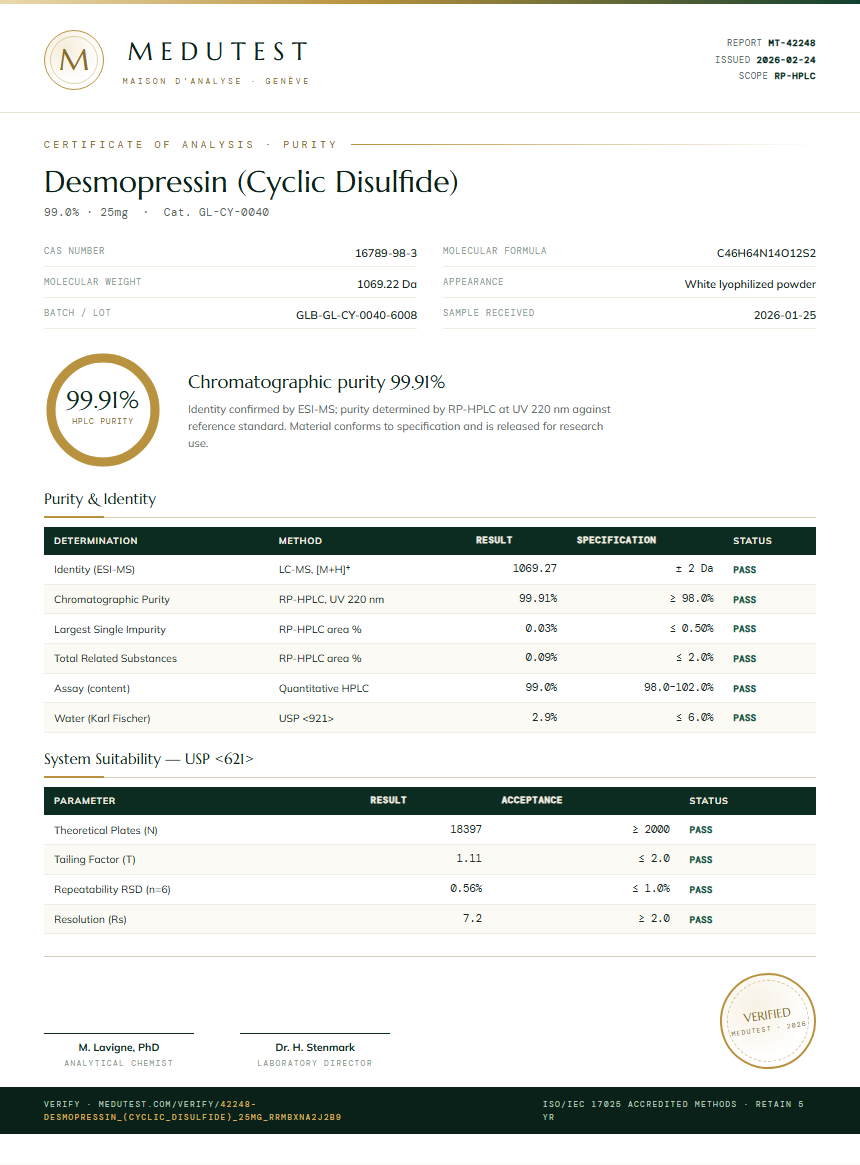Viewport: 860px width, 1165px height.
Task: Select Chromatographic Purity row label
Action: [111, 600]
